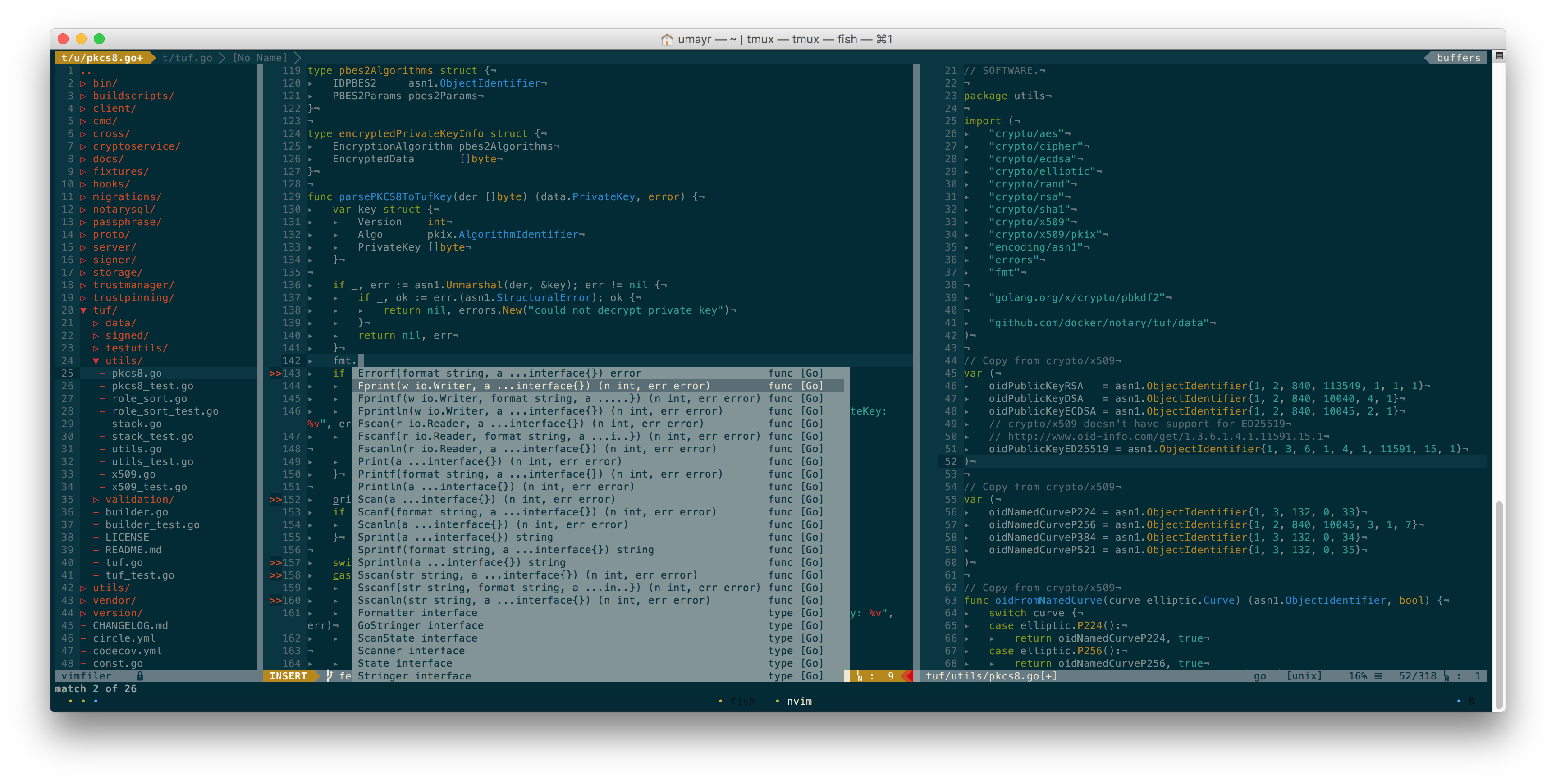Click the parsePKCS8ToTufKey function name
This screenshot has height=784, width=1556.
tap(395, 197)
